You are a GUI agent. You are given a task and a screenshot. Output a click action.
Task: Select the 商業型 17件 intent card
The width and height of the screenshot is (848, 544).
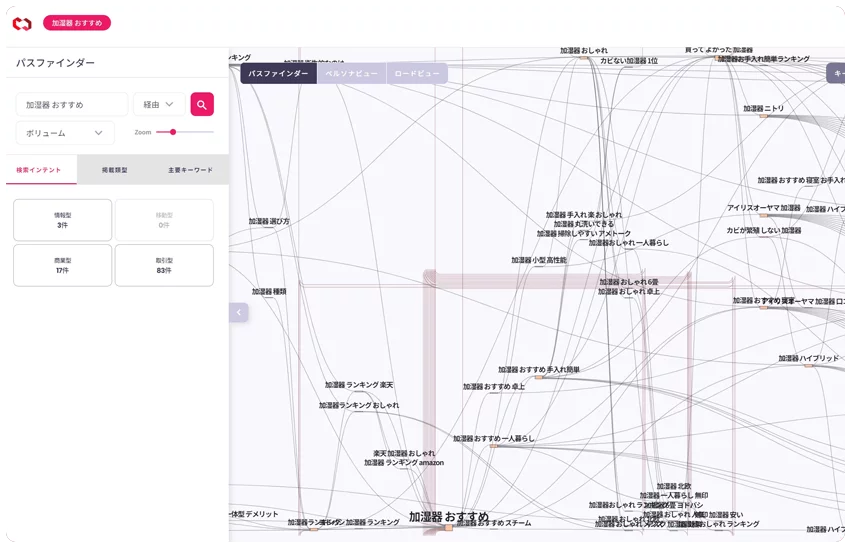63,265
